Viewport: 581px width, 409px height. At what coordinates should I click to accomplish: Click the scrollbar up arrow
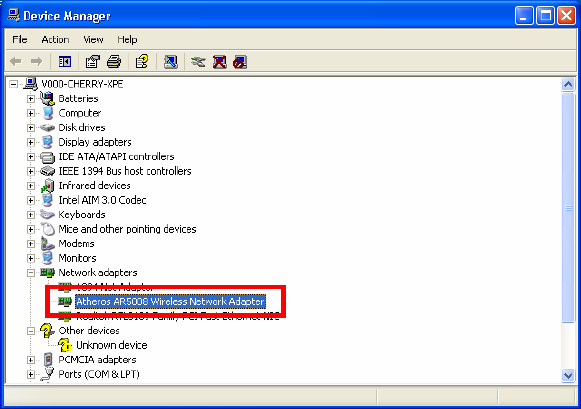(x=568, y=85)
